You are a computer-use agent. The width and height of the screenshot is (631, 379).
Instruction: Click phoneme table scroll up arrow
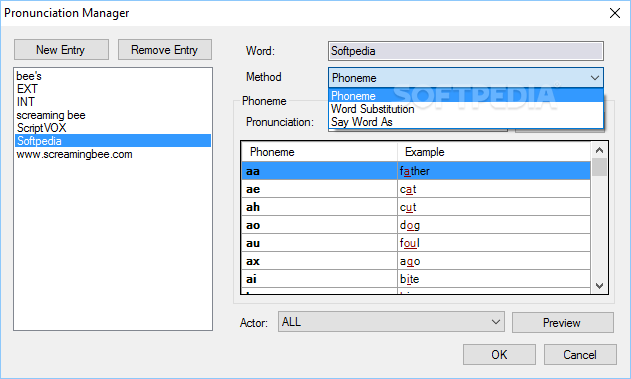[x=599, y=150]
